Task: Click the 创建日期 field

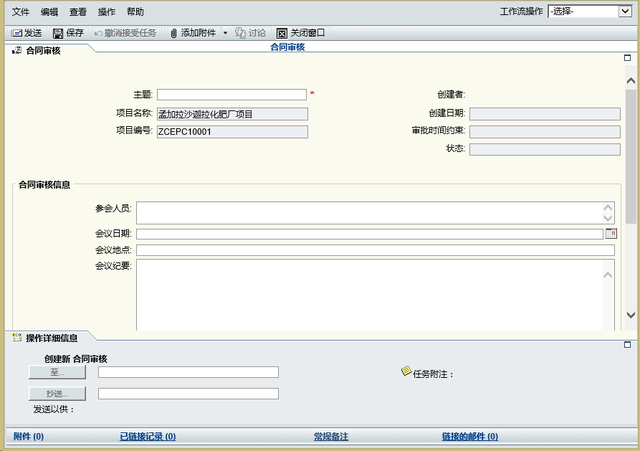Action: [x=545, y=114]
